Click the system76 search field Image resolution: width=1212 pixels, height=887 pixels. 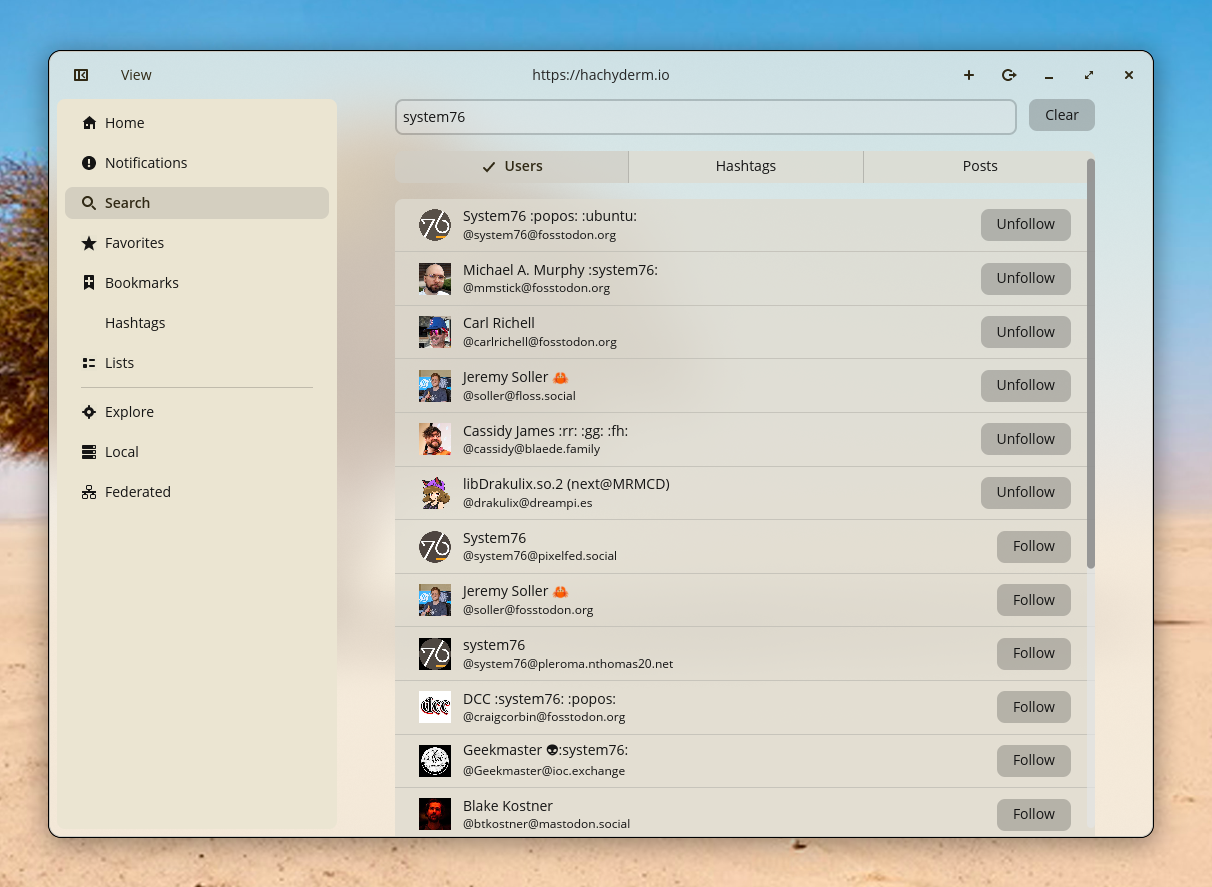706,117
